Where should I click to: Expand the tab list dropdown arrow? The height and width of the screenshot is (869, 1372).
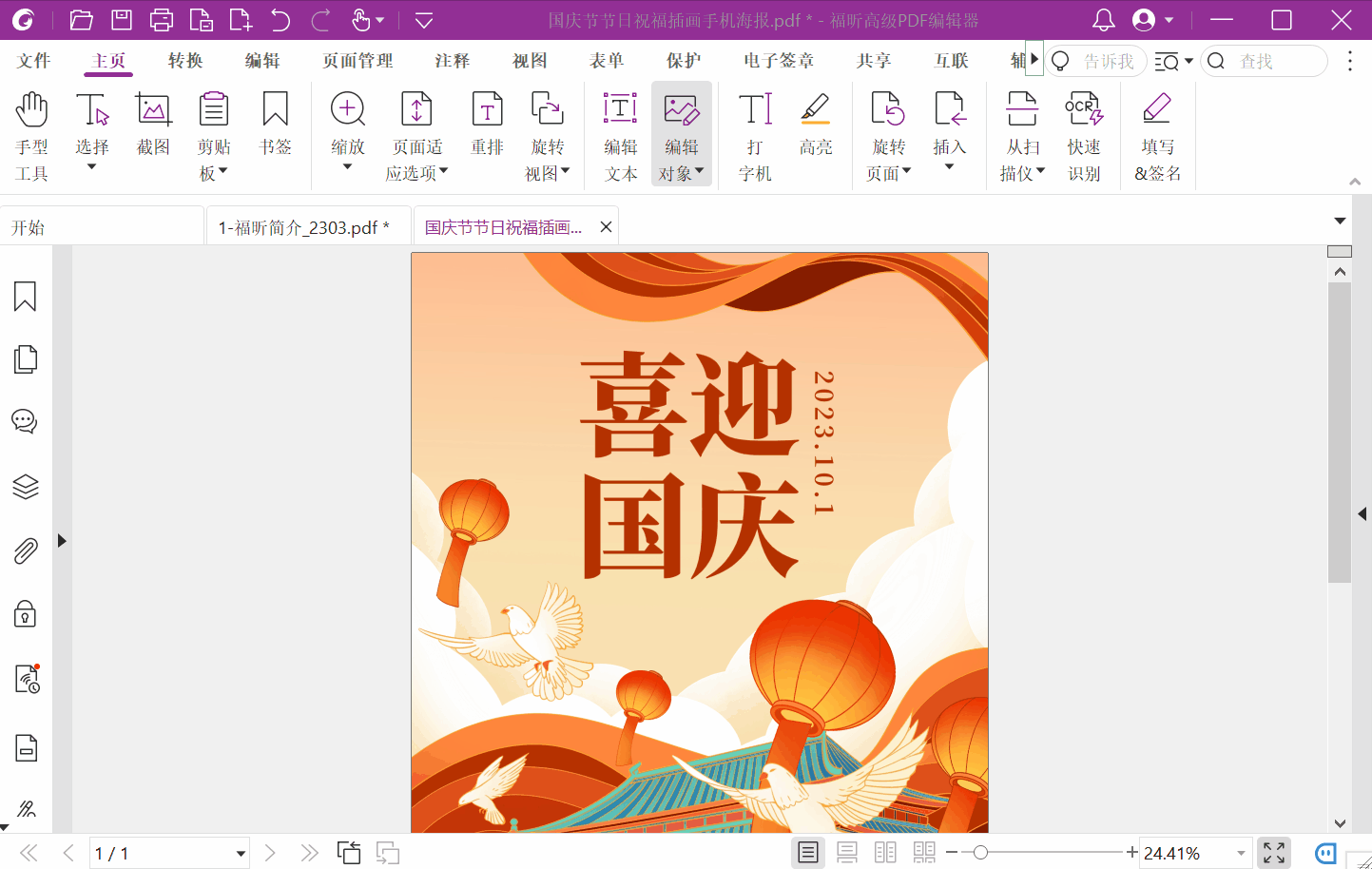(x=1340, y=221)
